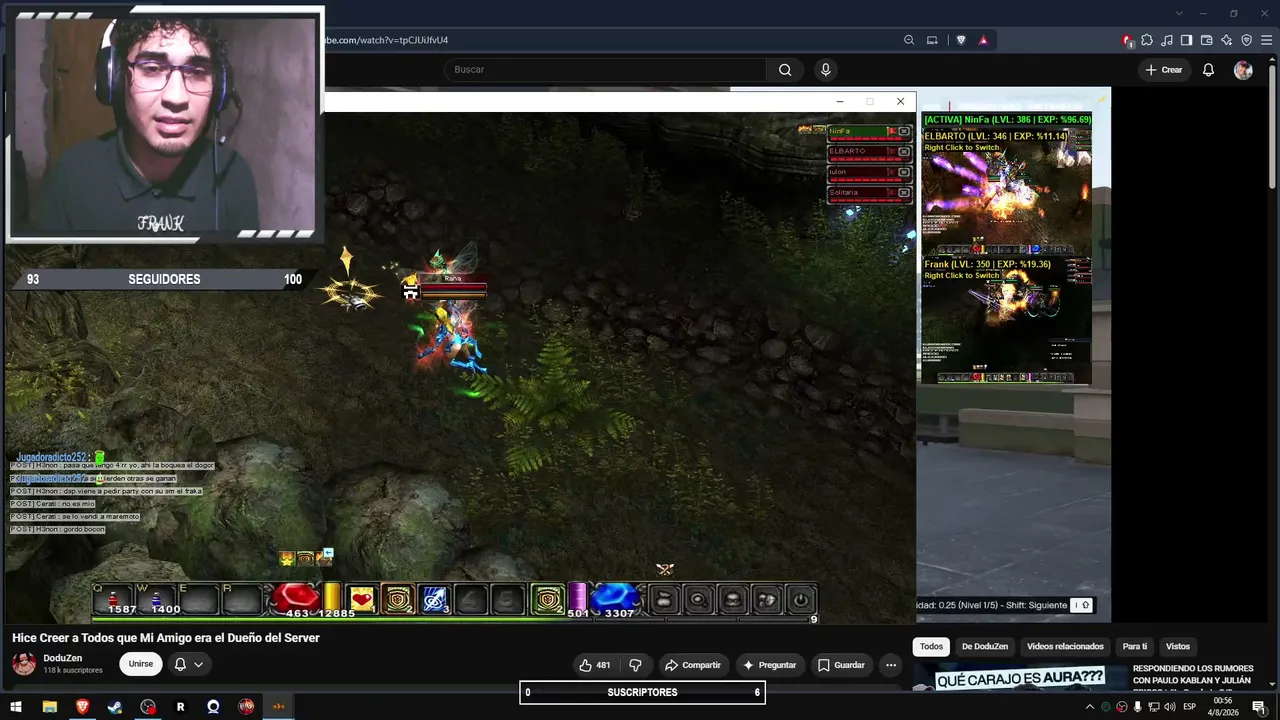This screenshot has width=1280, height=720.
Task: Open the media control music note icon
Action: (x=1167, y=40)
